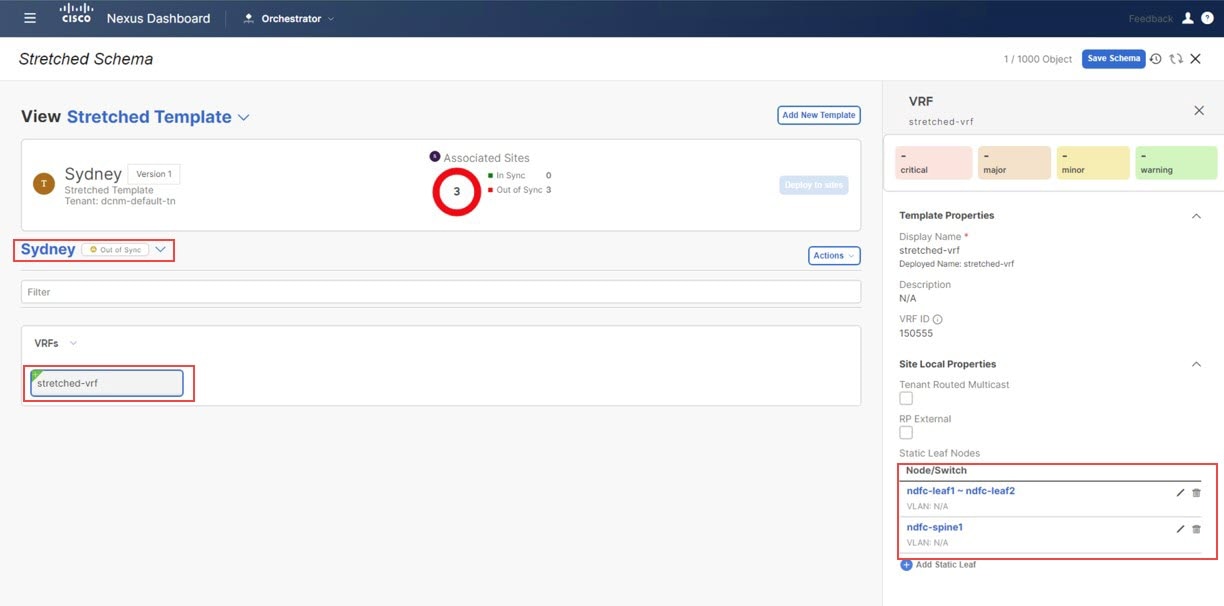1224x606 pixels.
Task: Collapse the VRFs section chevron
Action: [x=73, y=344]
